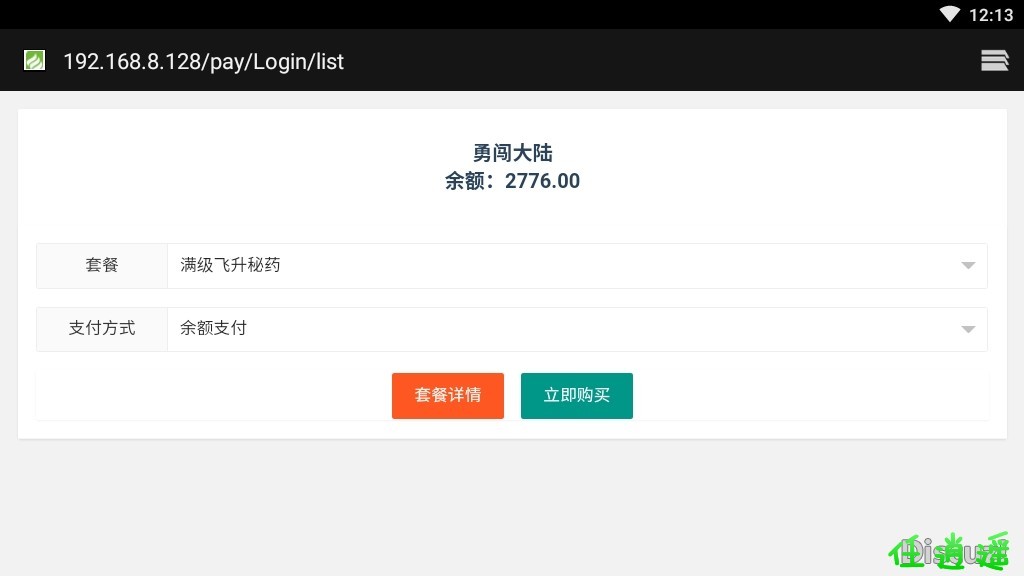Open the browser hamburger menu icon

point(995,61)
